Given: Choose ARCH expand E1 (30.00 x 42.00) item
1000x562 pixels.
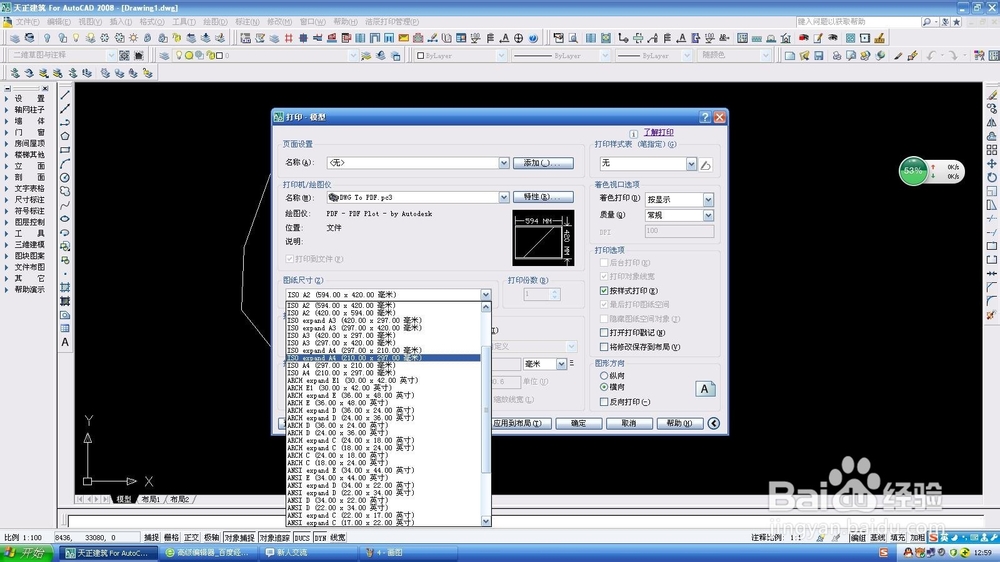Looking at the screenshot, I should [383, 380].
